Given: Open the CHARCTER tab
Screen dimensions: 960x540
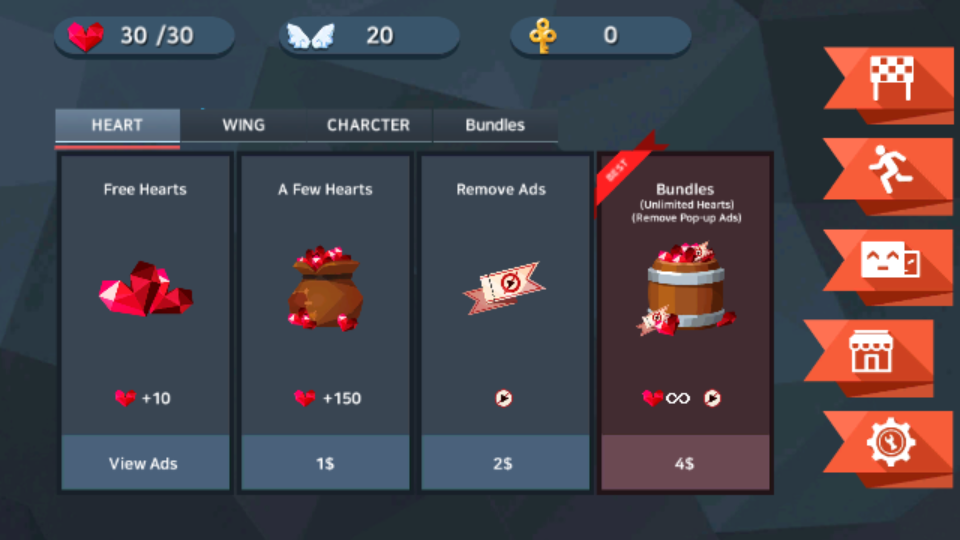Looking at the screenshot, I should click(369, 126).
